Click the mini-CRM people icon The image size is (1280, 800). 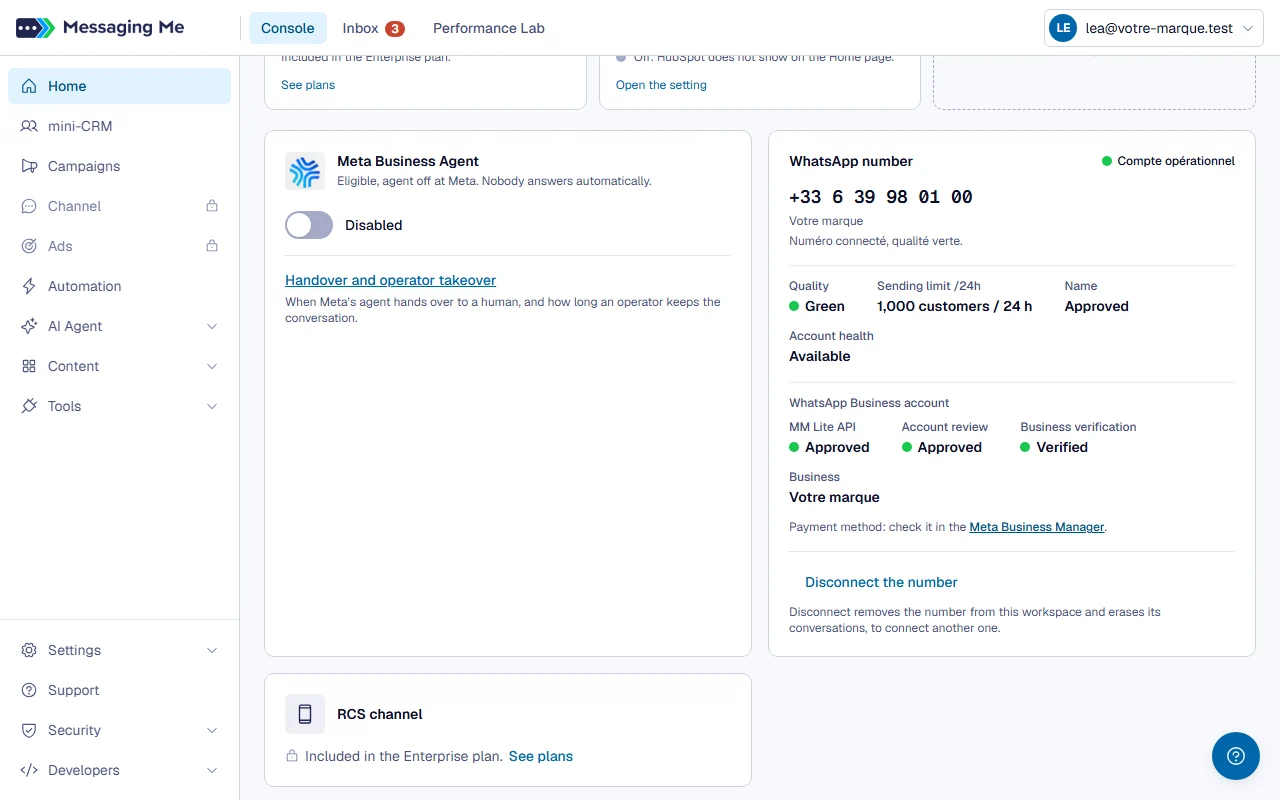[x=29, y=126]
